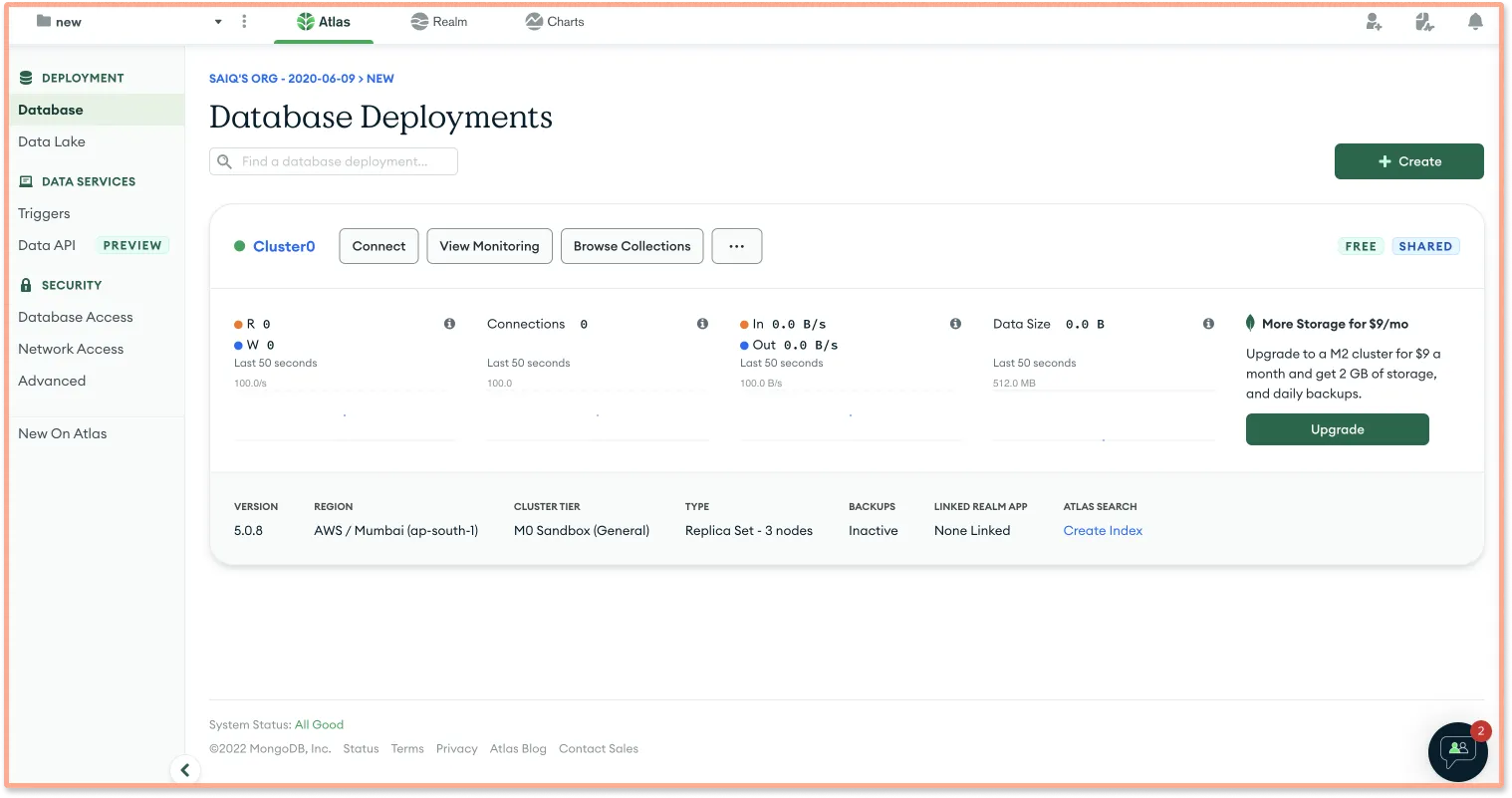
Task: Open the cluster more options ellipsis
Action: tap(737, 246)
